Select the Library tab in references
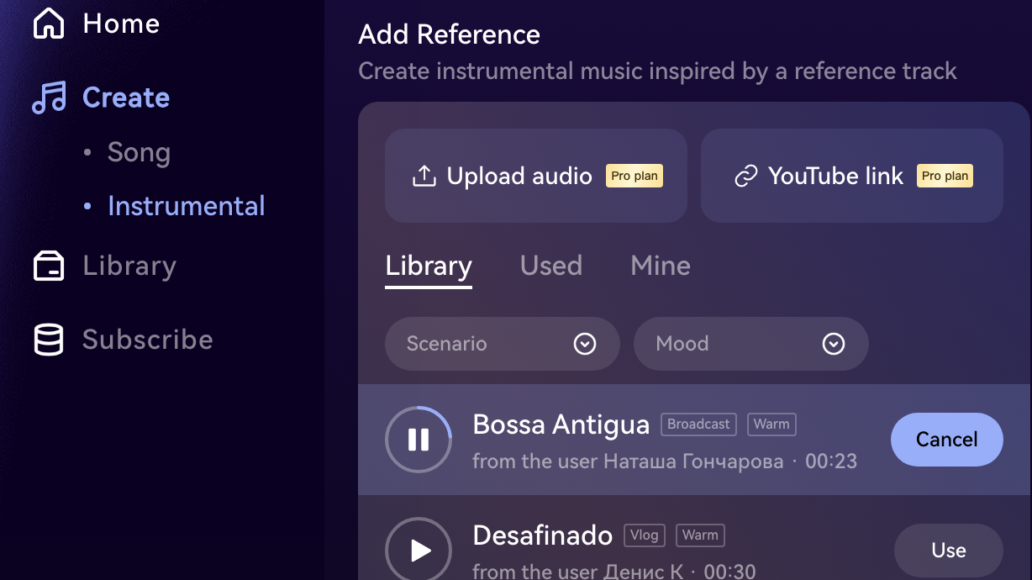The image size is (1032, 580). 428,267
